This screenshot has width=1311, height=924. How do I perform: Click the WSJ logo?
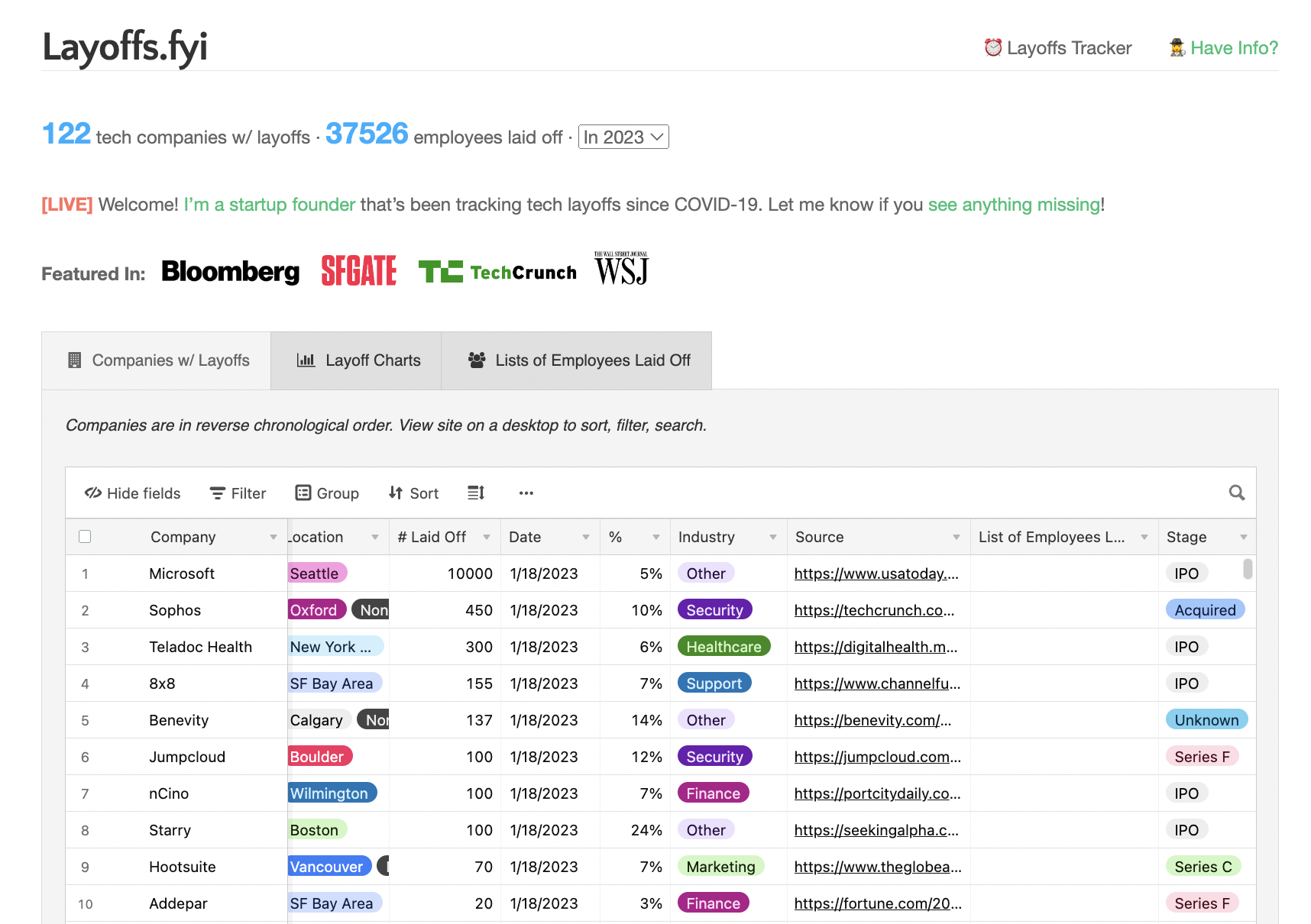(x=621, y=268)
